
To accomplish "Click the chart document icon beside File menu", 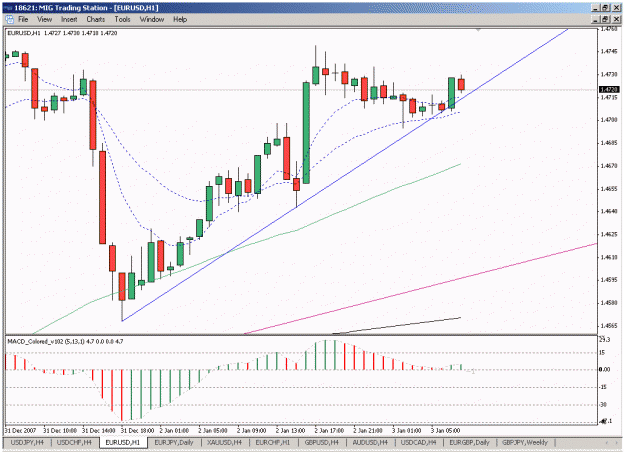I will [9, 19].
